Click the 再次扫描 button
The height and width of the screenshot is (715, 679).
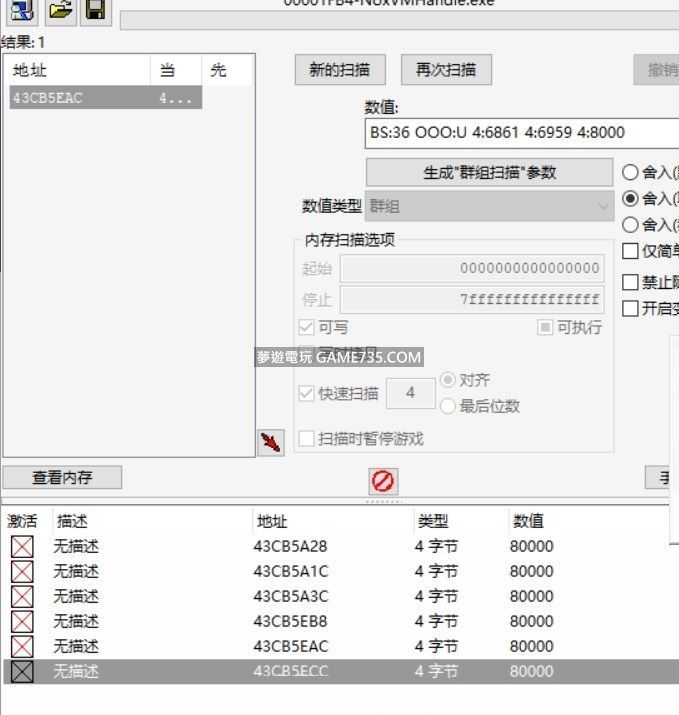[x=446, y=70]
